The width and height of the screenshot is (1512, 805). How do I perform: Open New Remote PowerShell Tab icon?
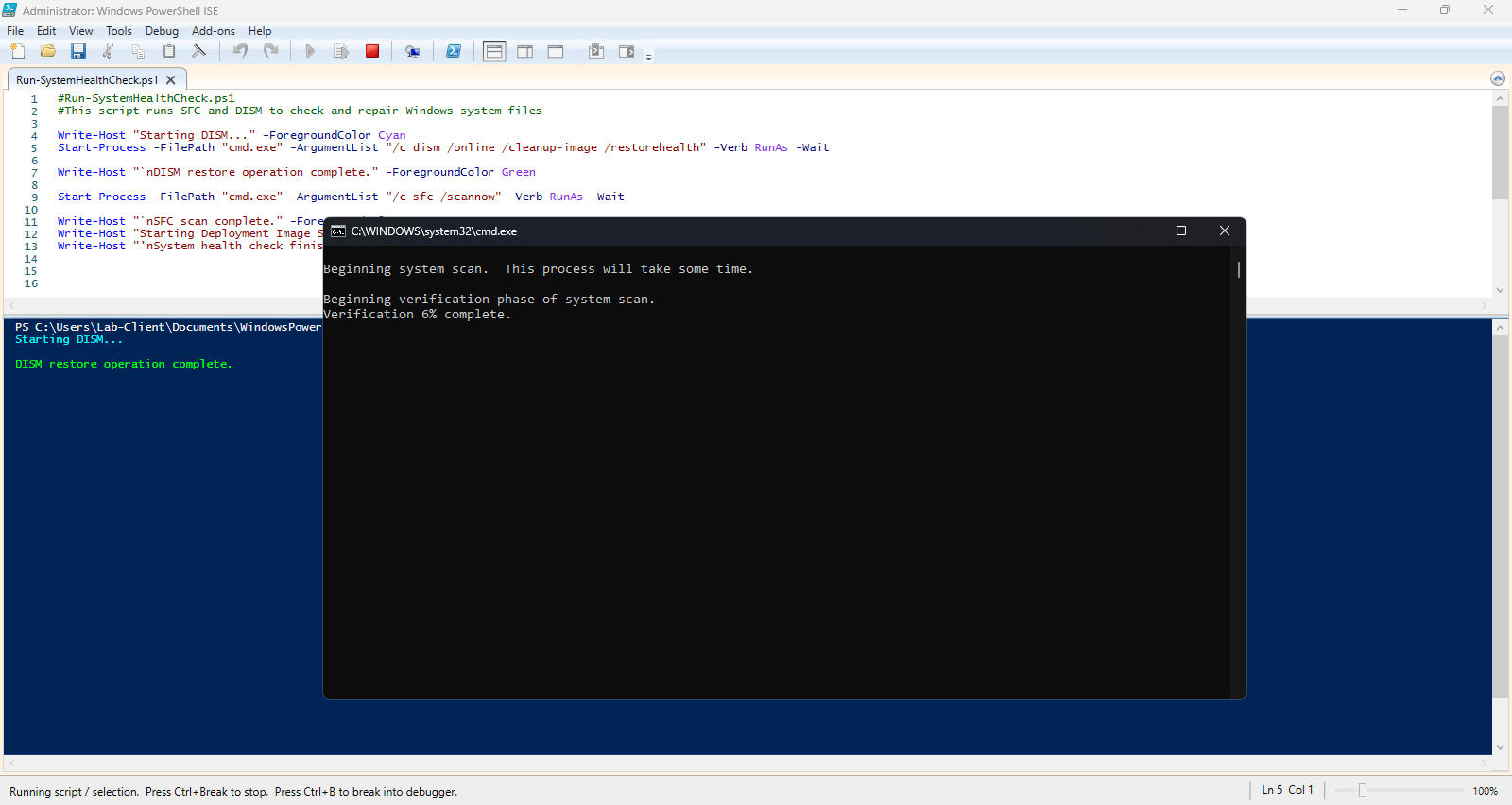click(x=412, y=51)
